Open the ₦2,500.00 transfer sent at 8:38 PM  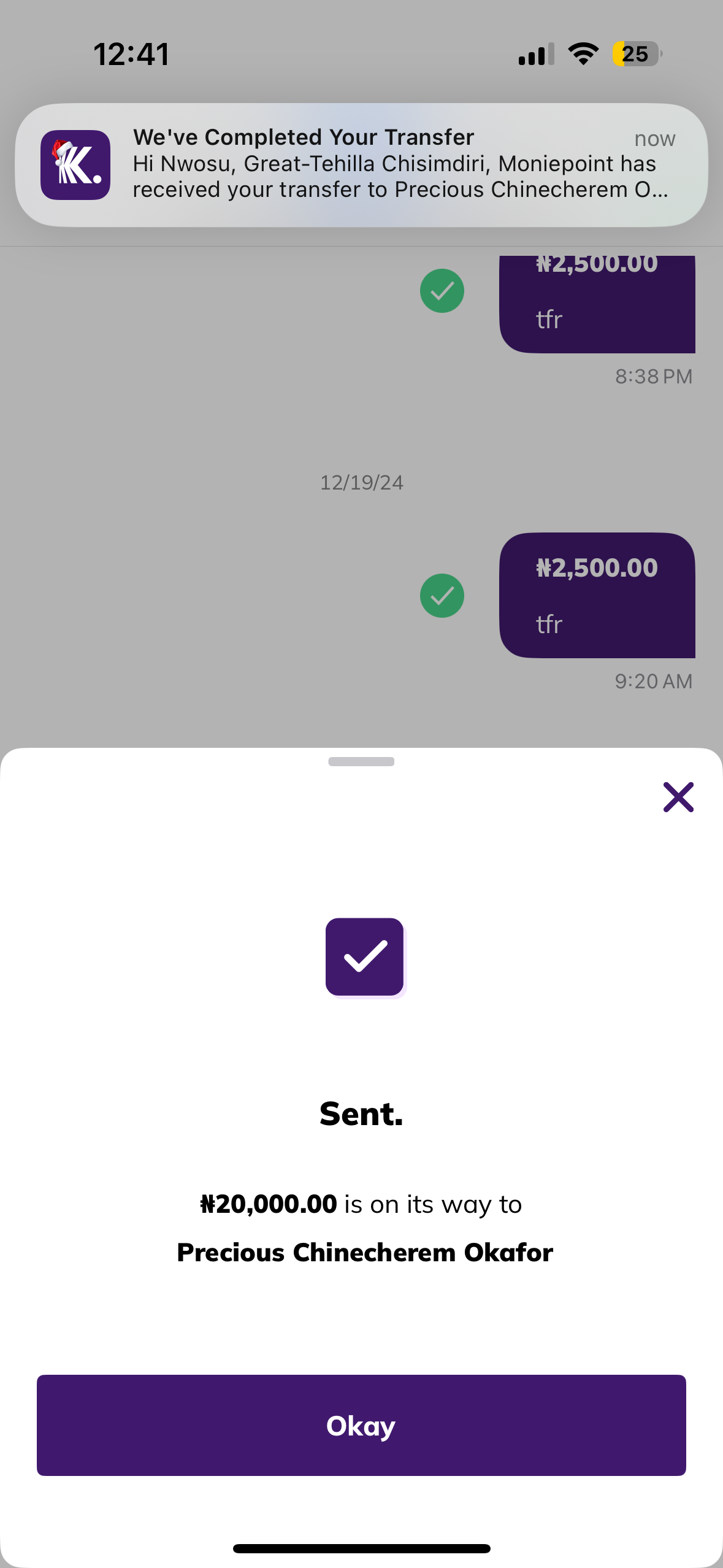(x=597, y=304)
